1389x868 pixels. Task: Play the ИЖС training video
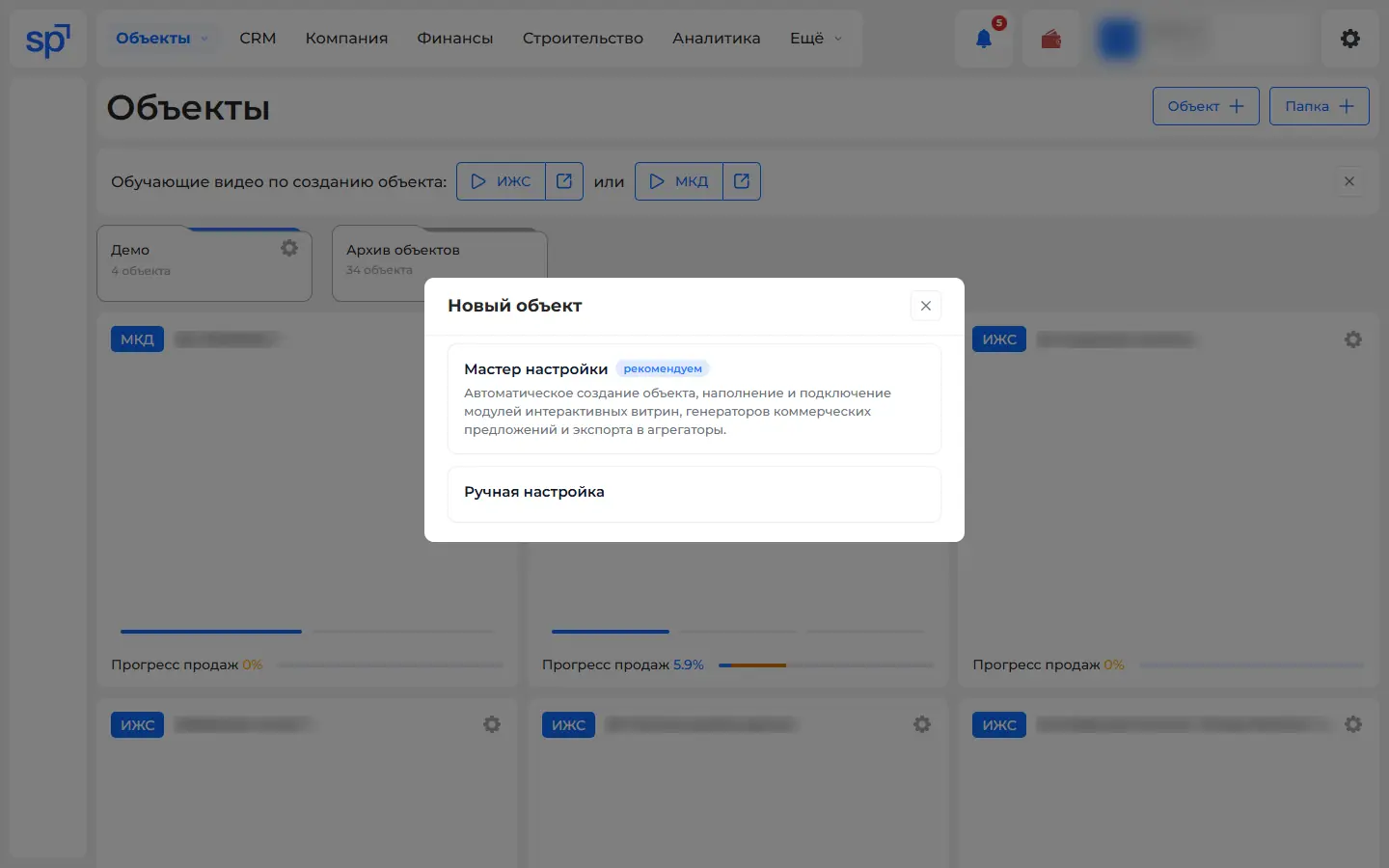[x=501, y=181]
